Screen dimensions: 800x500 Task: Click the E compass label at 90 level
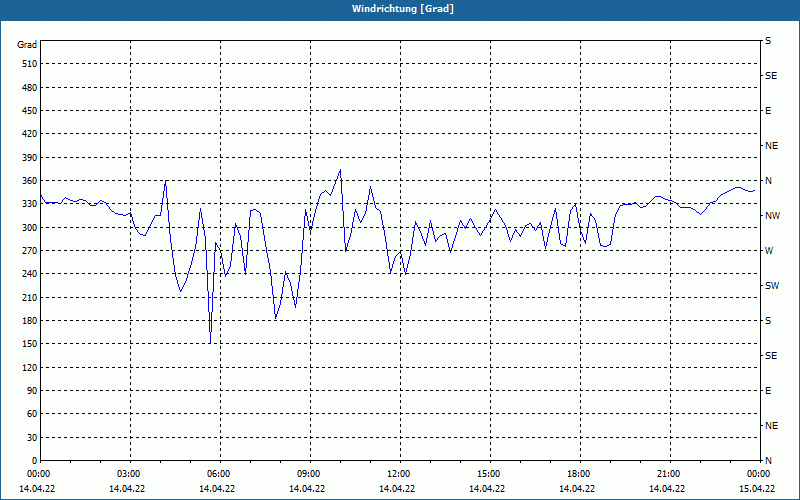[768, 391]
